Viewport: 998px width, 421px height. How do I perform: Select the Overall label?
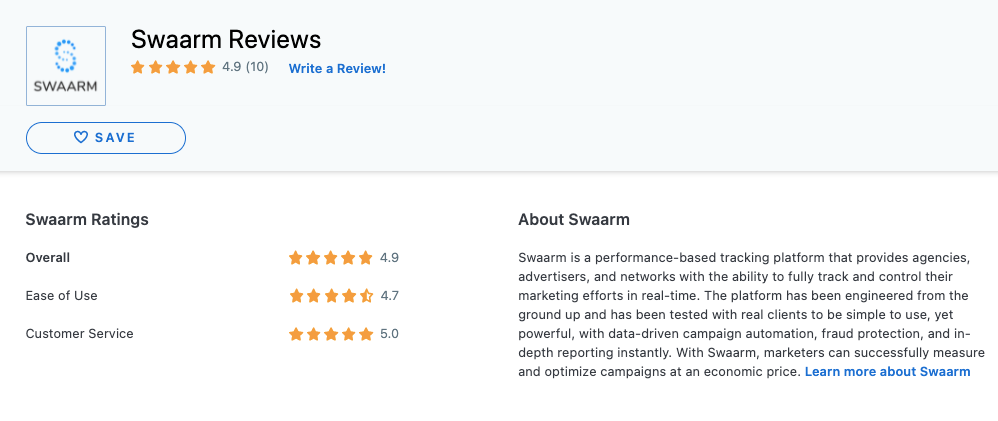(x=48, y=258)
